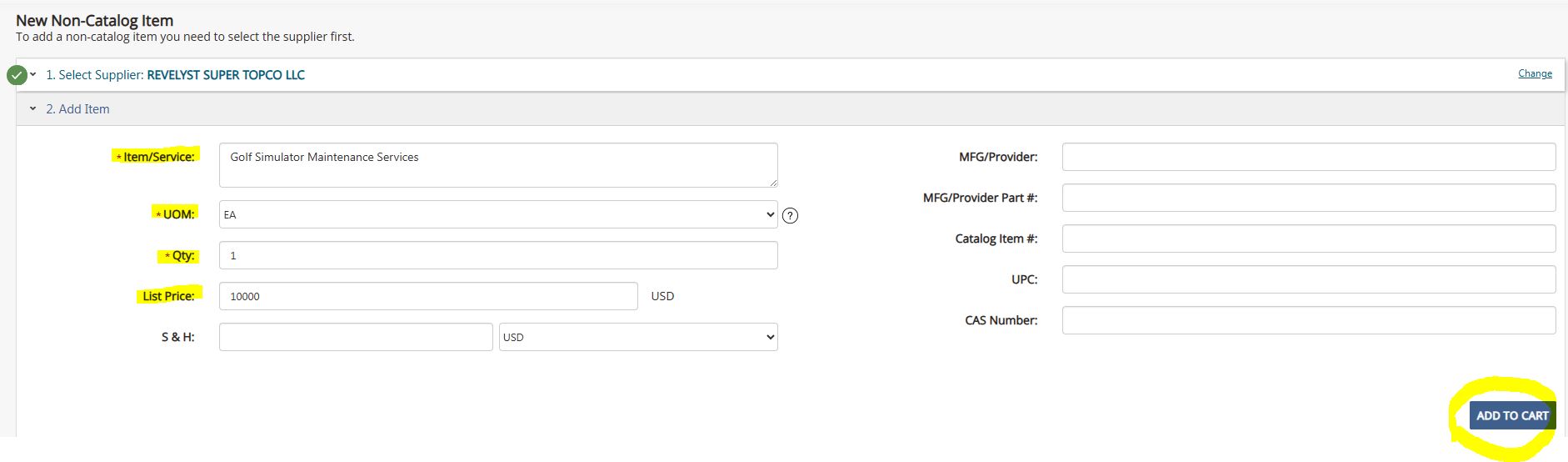This screenshot has height=462, width=1568.
Task: Focus the MFG/Provider text field
Action: click(1308, 157)
